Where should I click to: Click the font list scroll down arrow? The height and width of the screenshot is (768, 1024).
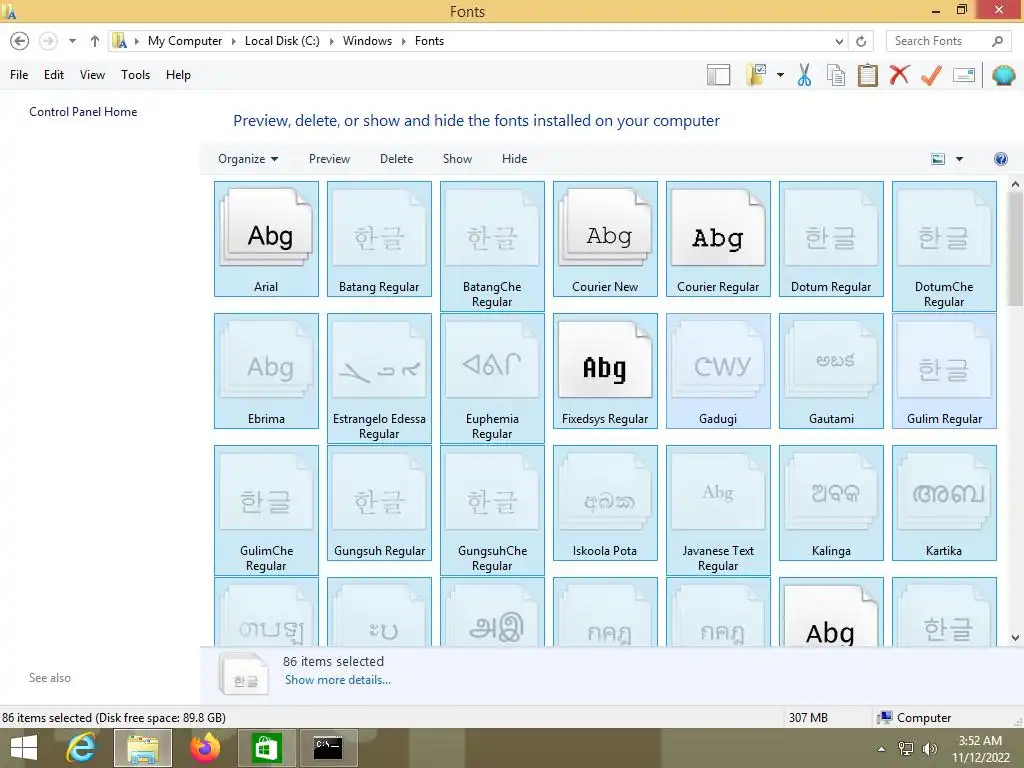(x=1015, y=638)
